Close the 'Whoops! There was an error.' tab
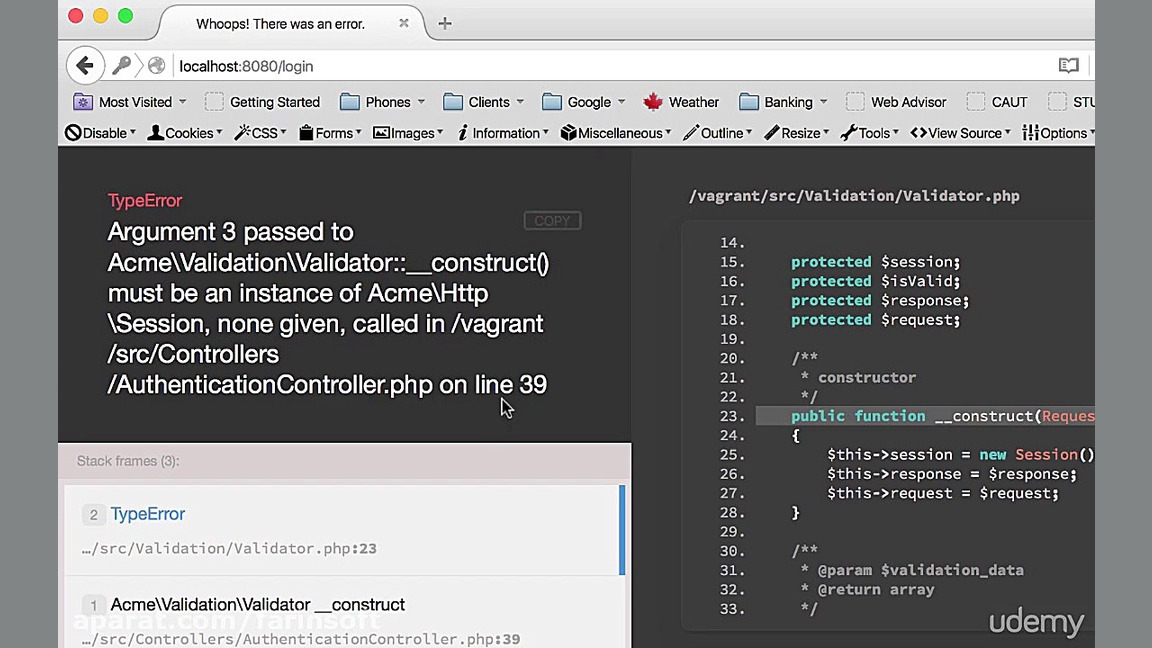 pyautogui.click(x=404, y=23)
